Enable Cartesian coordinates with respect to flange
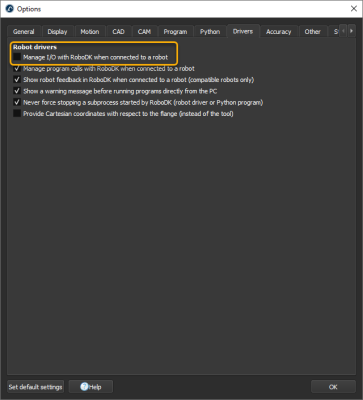This screenshot has width=363, height=400. click(x=17, y=114)
